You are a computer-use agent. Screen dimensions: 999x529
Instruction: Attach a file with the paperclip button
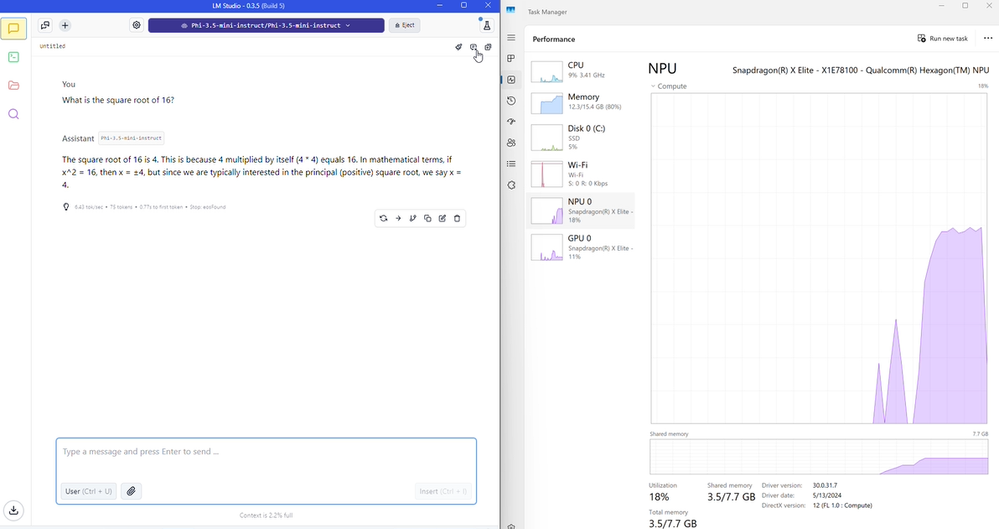click(131, 491)
